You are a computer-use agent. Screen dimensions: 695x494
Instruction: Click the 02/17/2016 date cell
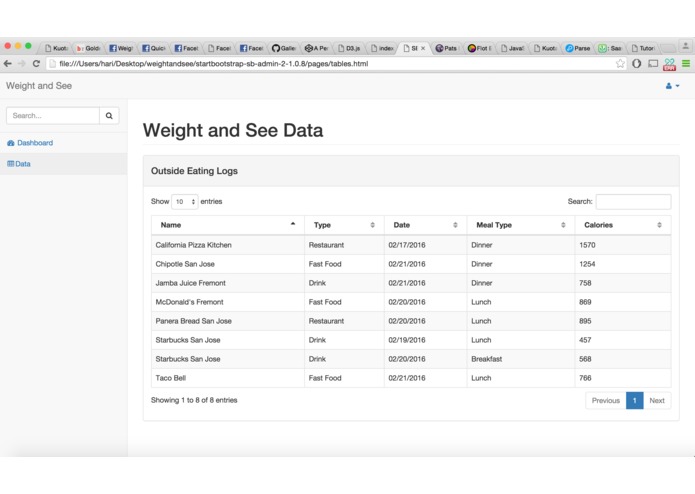426,245
